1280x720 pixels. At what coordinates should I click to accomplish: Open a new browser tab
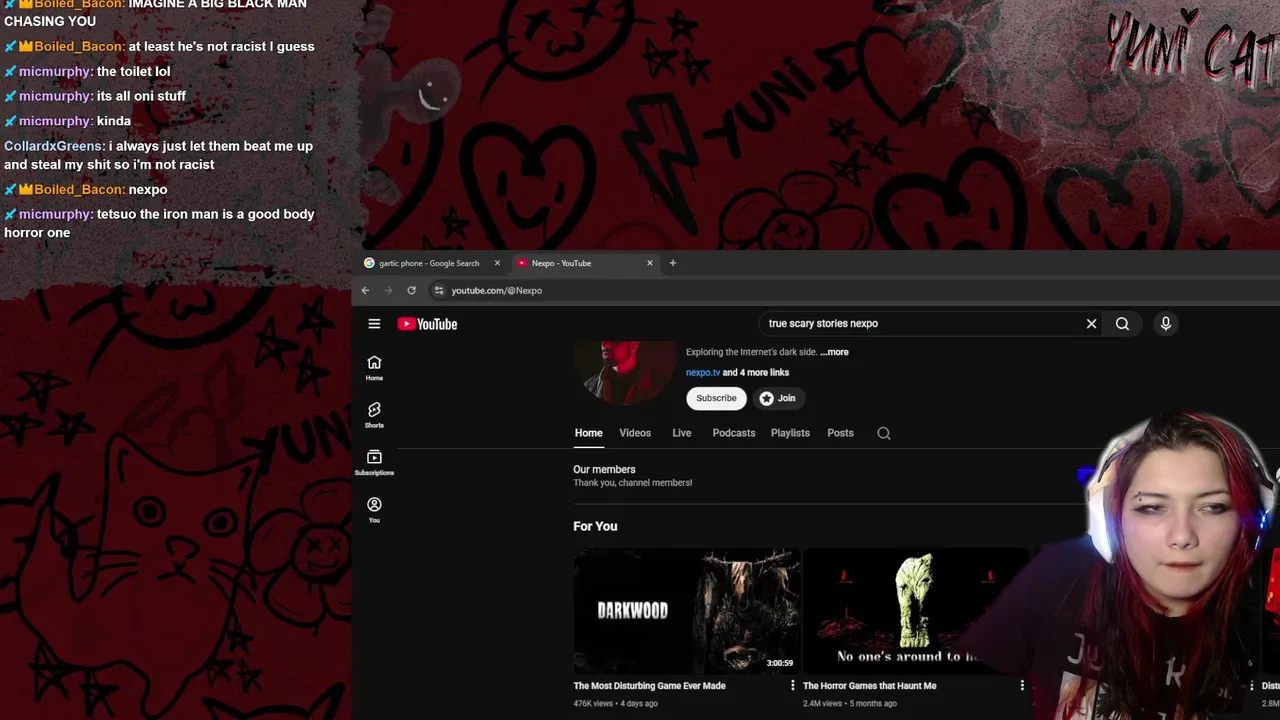pyautogui.click(x=673, y=263)
